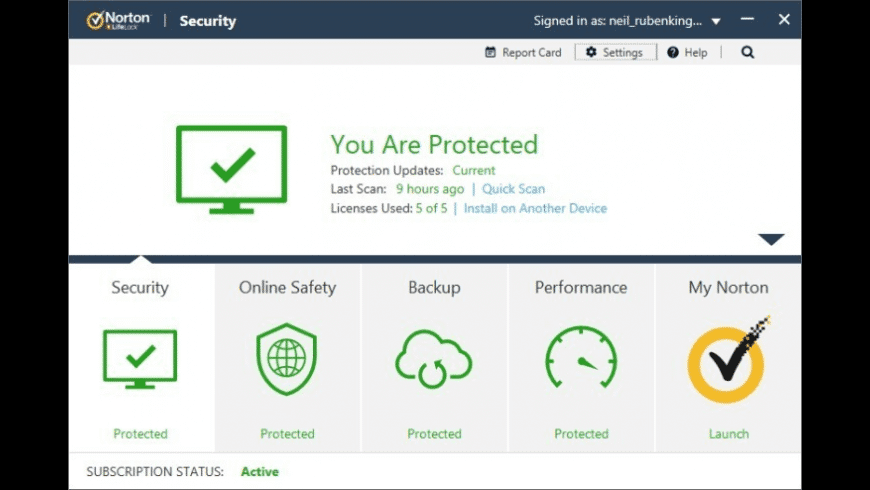870x490 pixels.
Task: Click the Active subscription status
Action: pos(260,472)
